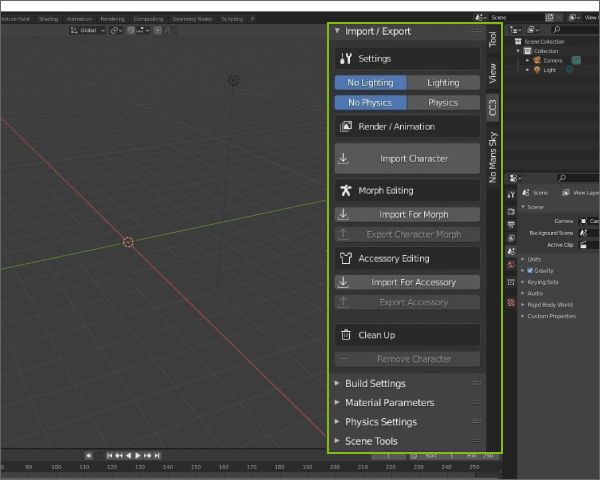Expand the Physics Settings panel
Screen dimensions: 600x480
[337, 421]
